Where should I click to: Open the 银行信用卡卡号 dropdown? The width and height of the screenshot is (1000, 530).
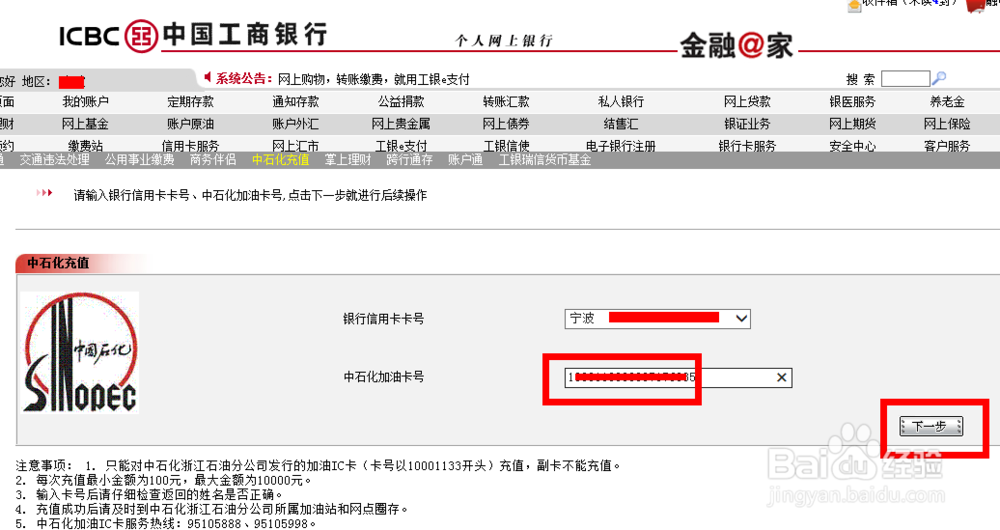(x=741, y=318)
